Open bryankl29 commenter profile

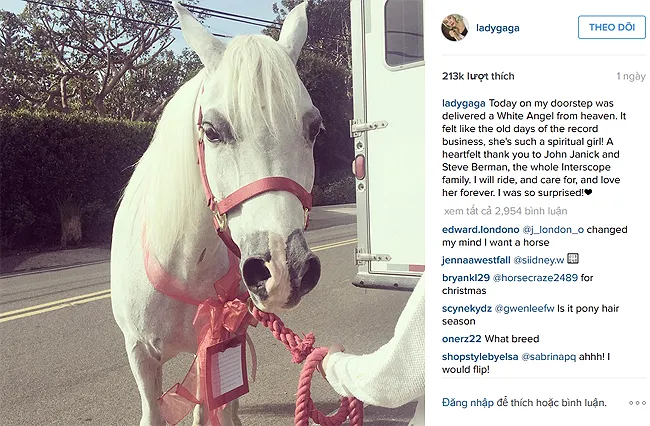466,278
